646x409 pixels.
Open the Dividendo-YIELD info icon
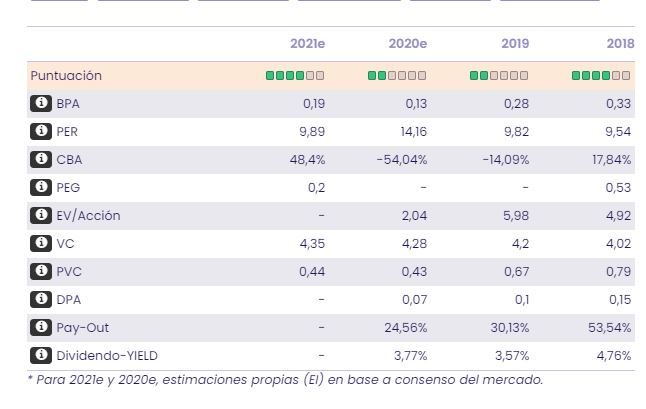[x=41, y=355]
